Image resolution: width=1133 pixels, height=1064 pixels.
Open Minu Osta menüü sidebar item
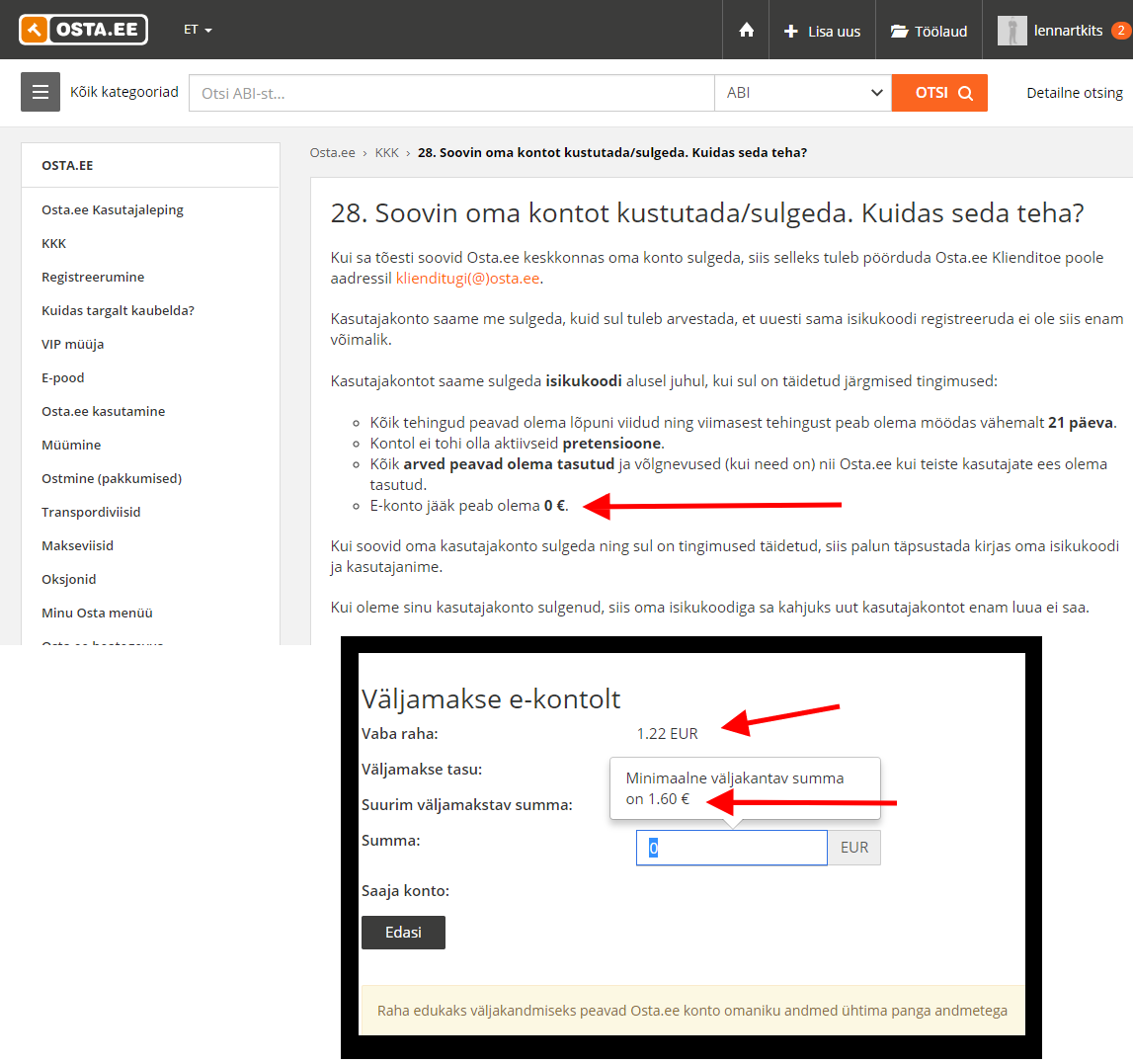(98, 613)
